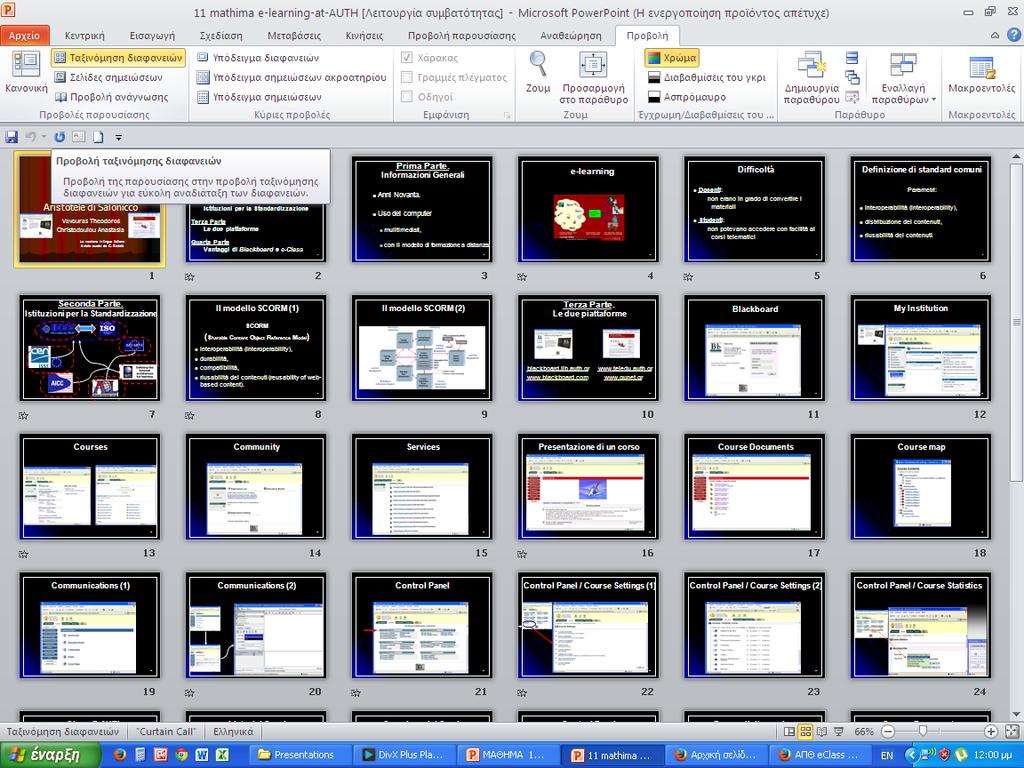Click the Redo/repeat icon in quick access toolbar
This screenshot has width=1024, height=768.
(59, 137)
